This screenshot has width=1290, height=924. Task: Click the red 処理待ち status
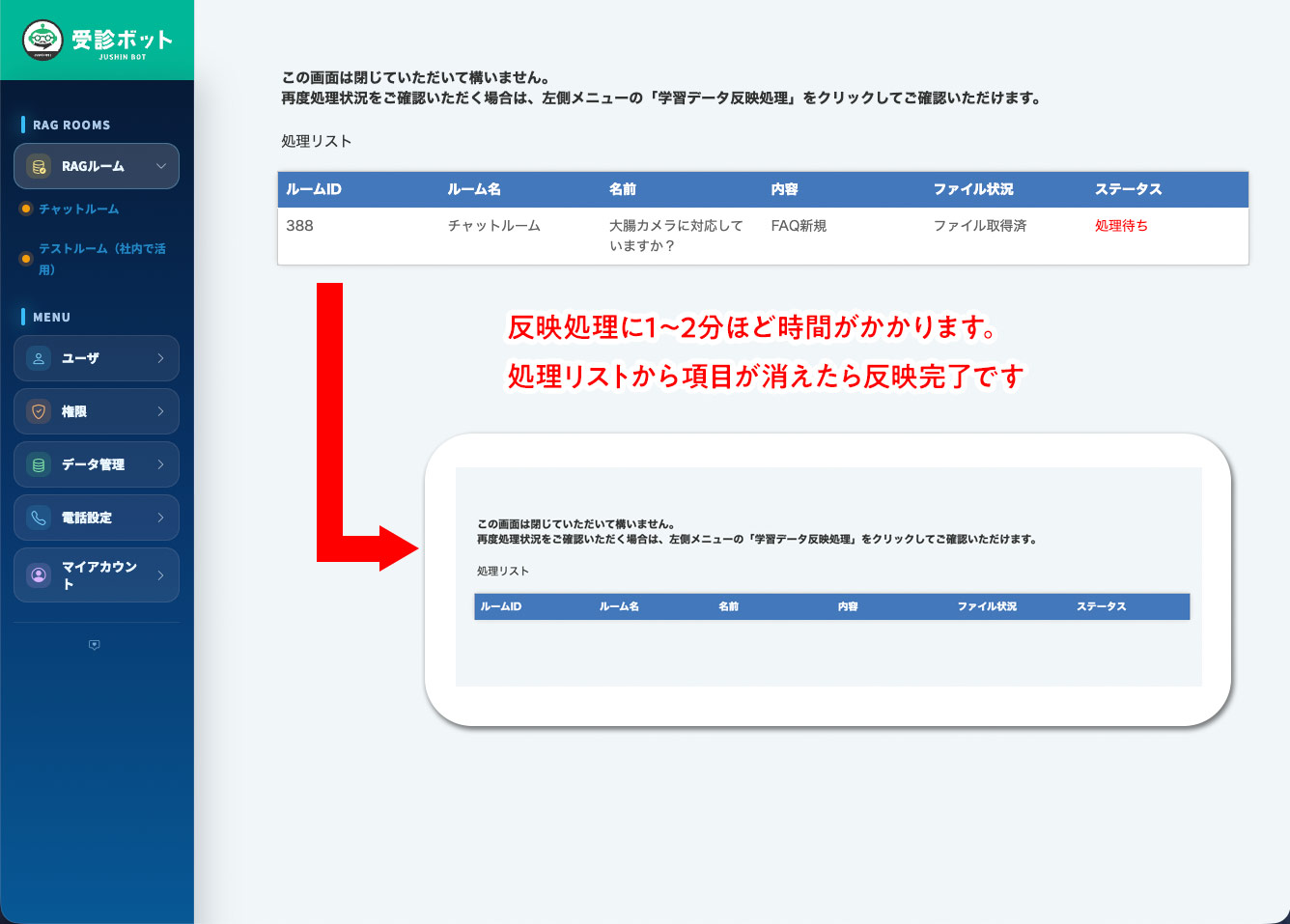1121,225
